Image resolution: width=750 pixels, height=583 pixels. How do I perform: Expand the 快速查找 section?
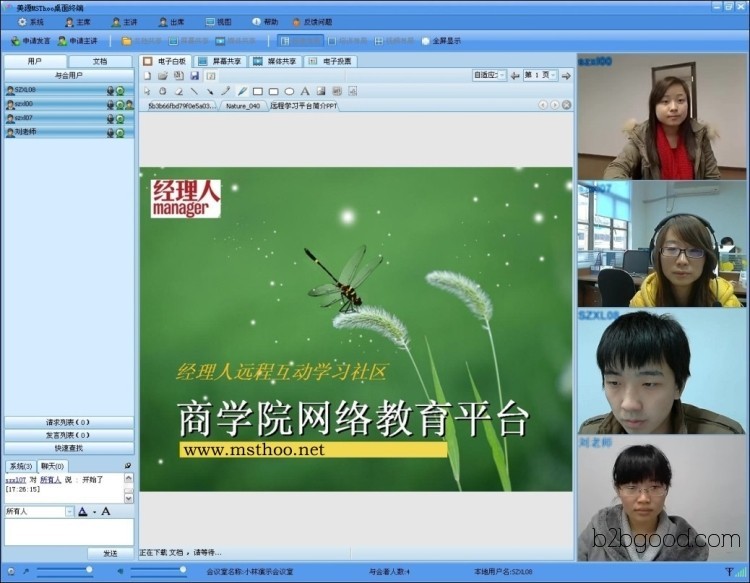click(69, 448)
